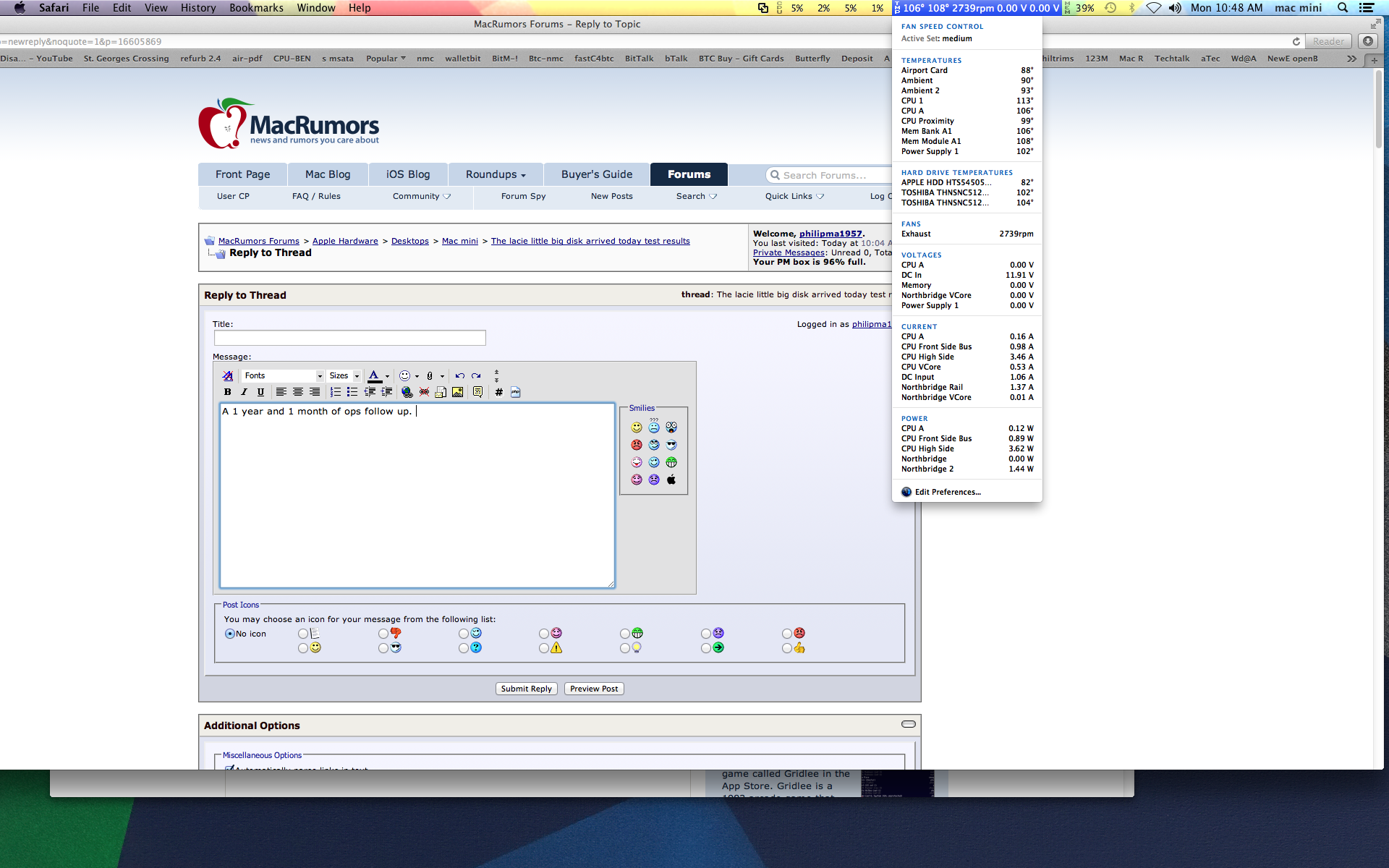
Task: Click the insert image icon
Action: point(457,392)
